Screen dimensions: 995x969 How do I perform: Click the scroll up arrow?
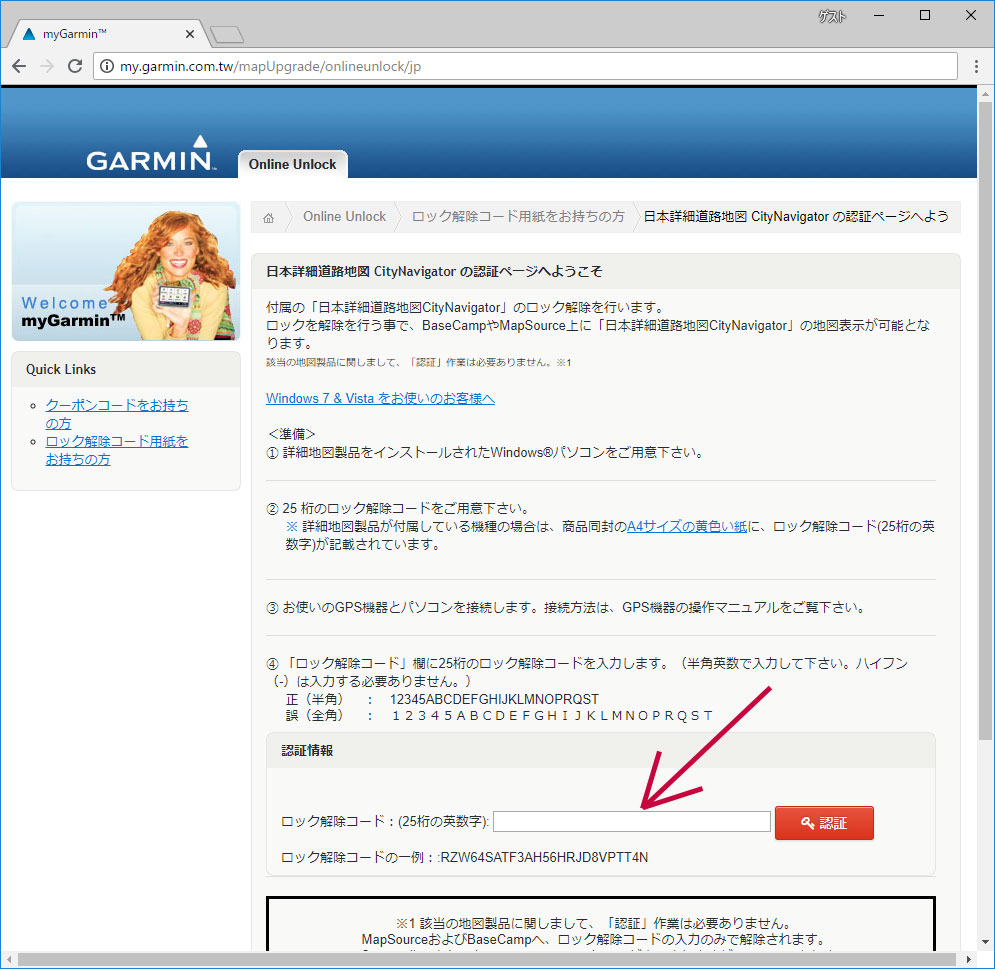click(985, 94)
